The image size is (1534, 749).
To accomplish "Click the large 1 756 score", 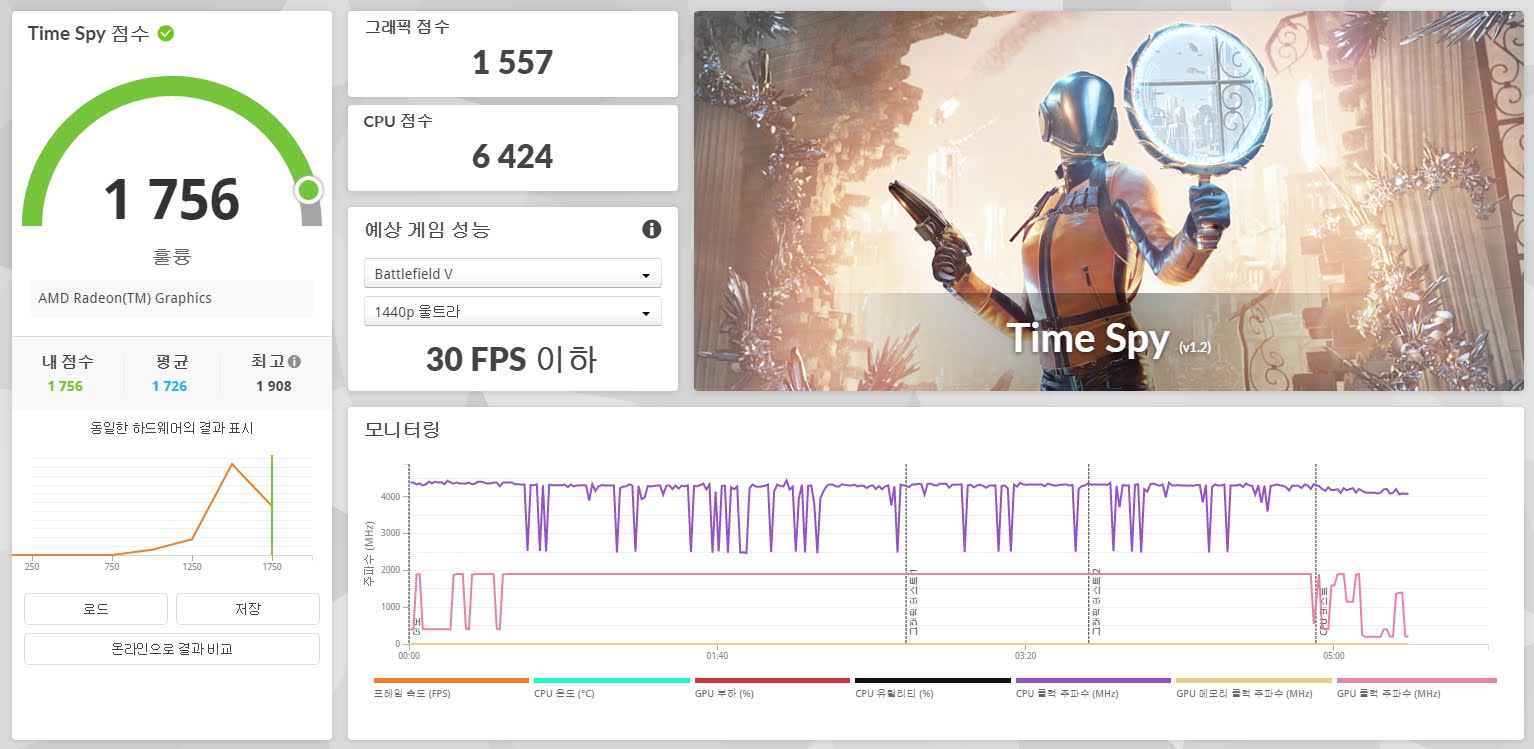I will tap(172, 199).
